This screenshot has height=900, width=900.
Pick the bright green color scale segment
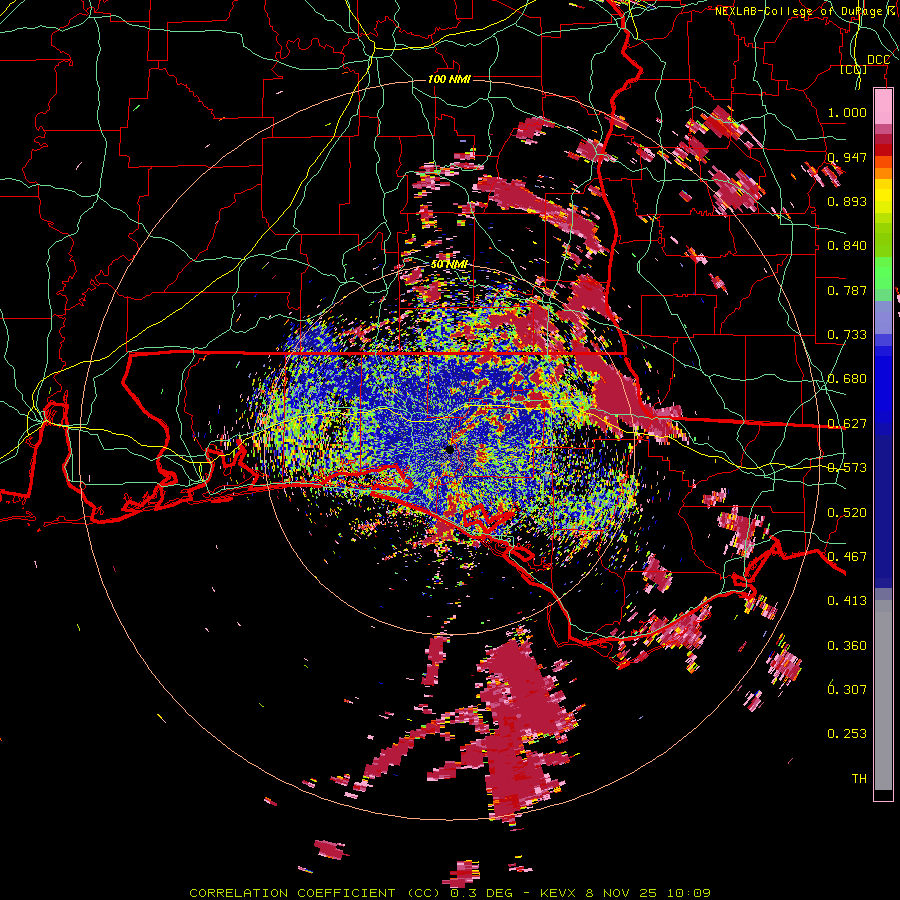click(883, 272)
